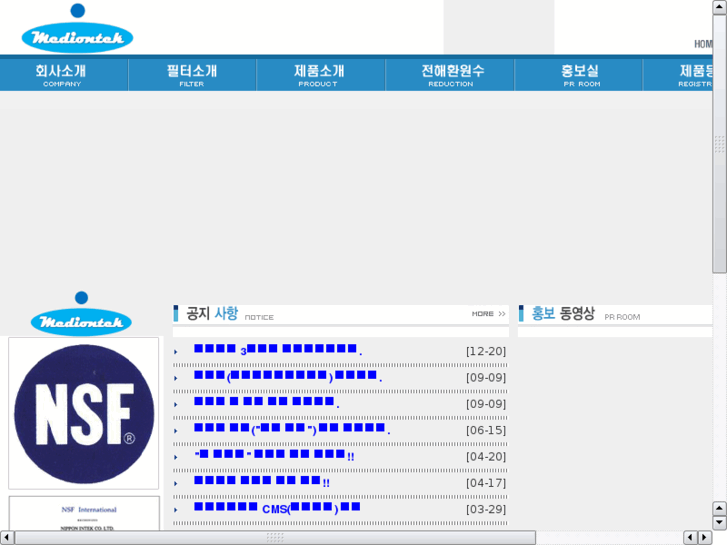Open the partially visible REGISTRATION menu
Screen dimensions: 727x545
[678, 75]
